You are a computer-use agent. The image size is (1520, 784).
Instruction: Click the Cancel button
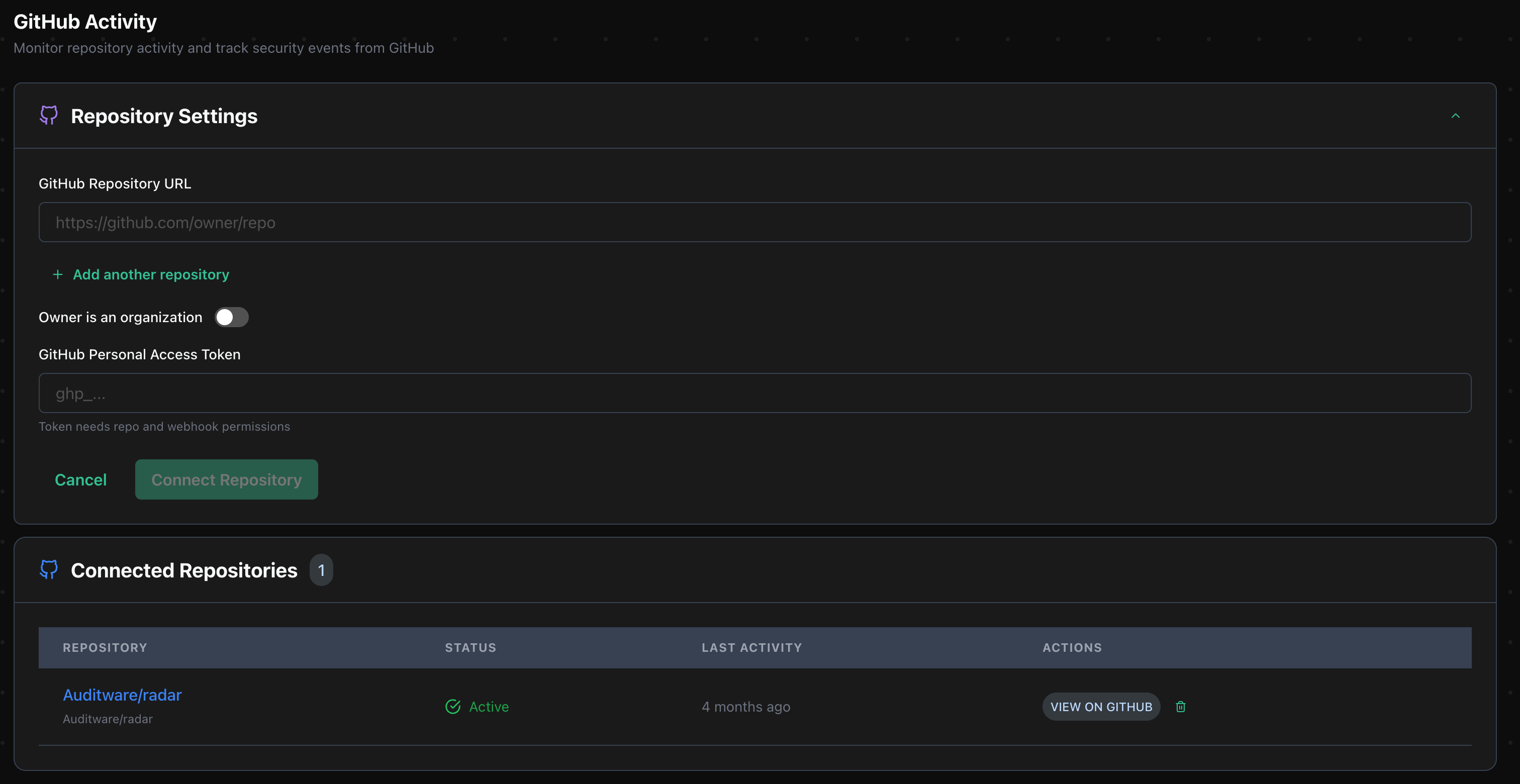click(81, 479)
